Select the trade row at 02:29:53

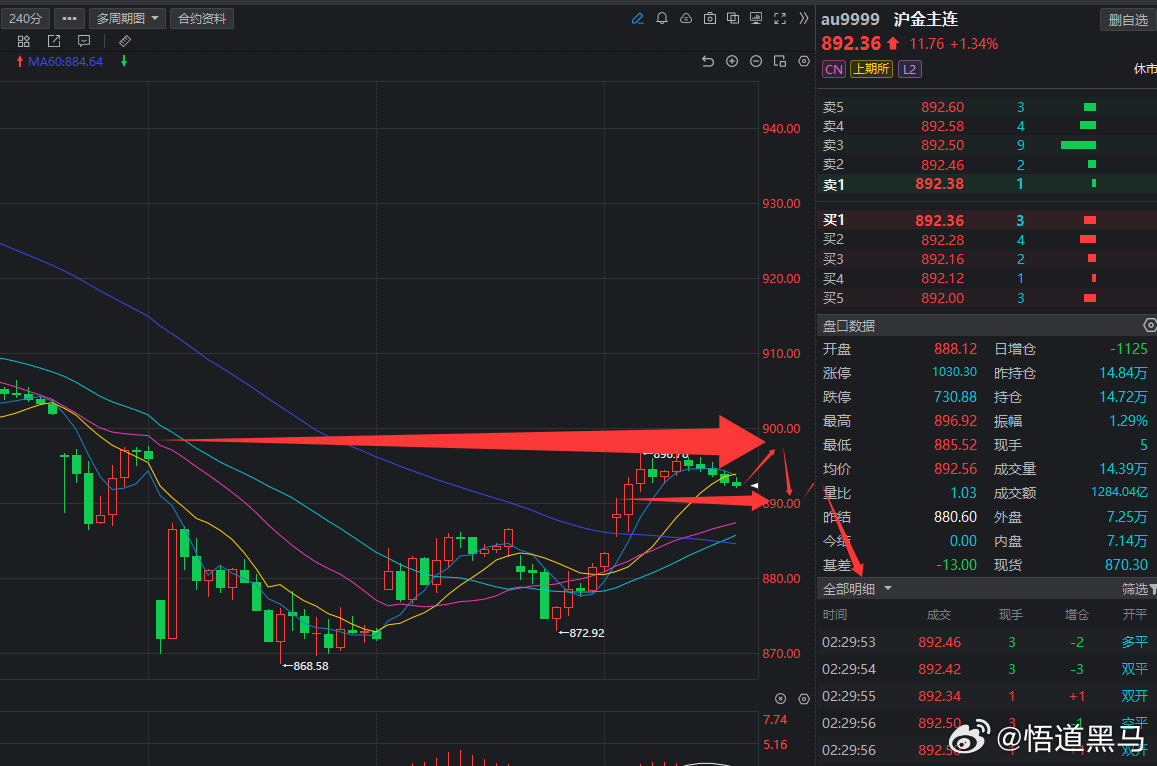pyautogui.click(x=986, y=642)
